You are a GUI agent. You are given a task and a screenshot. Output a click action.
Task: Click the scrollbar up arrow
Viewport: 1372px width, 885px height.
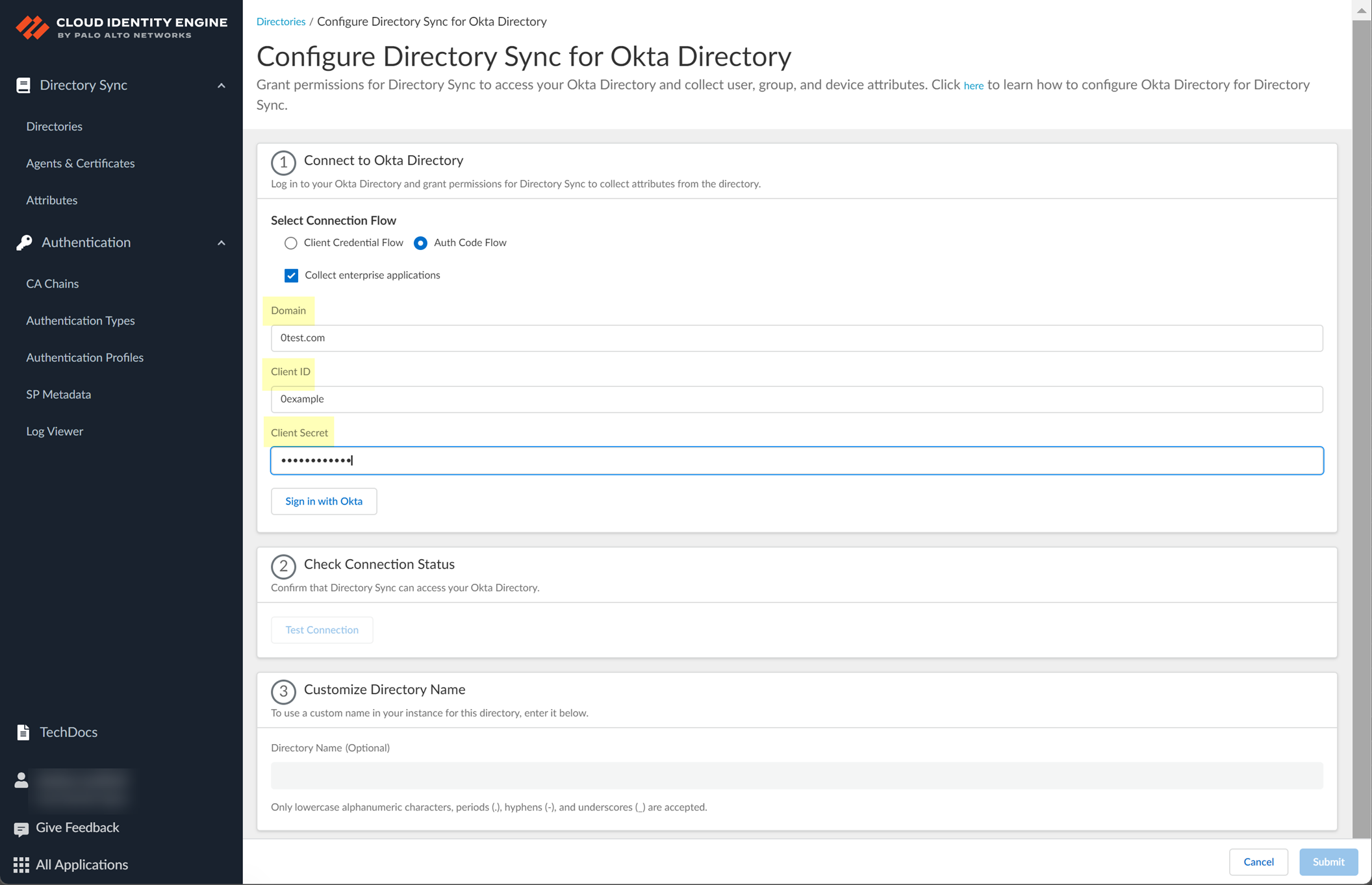pos(1362,10)
